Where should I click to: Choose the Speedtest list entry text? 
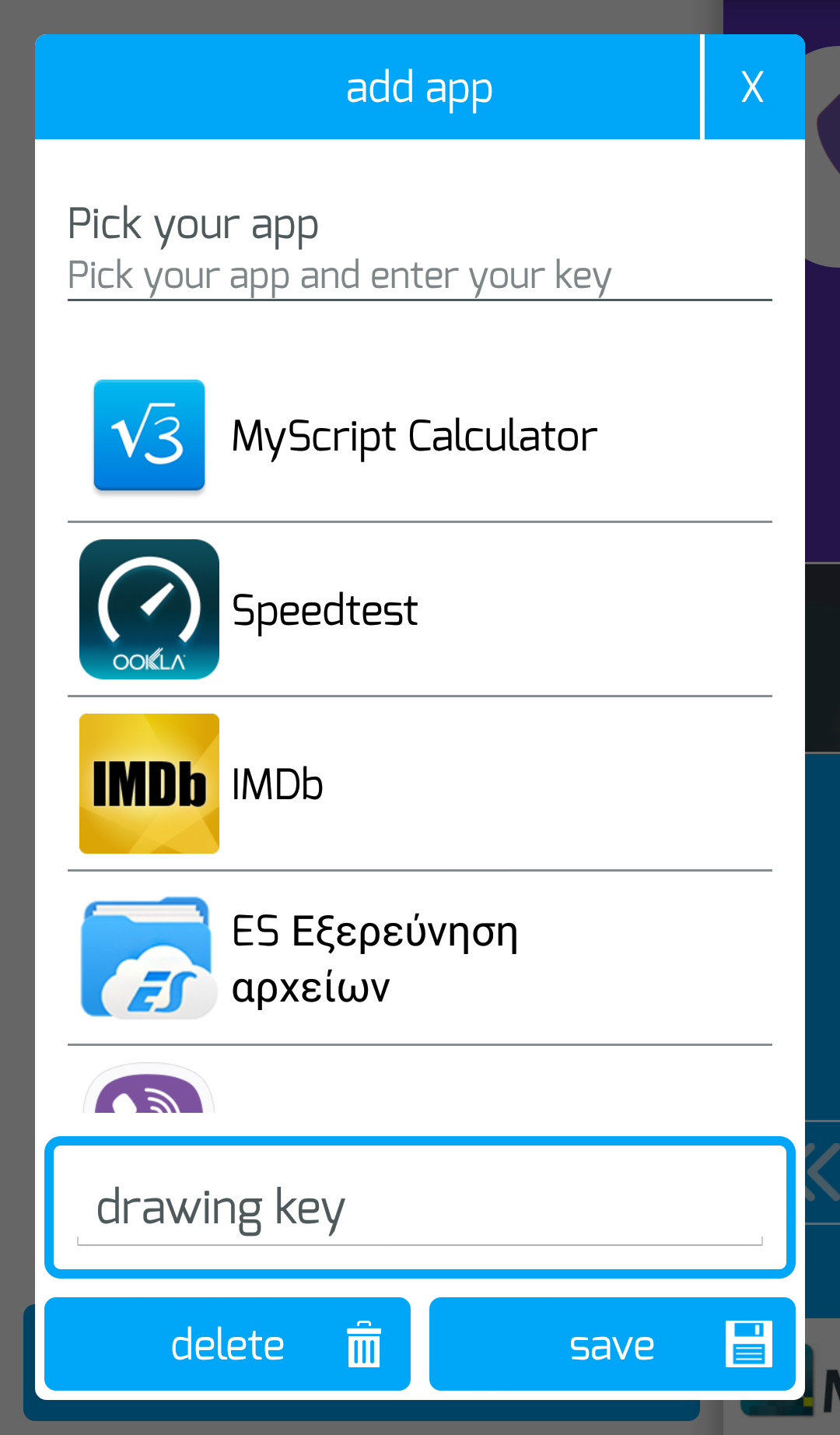coord(325,610)
